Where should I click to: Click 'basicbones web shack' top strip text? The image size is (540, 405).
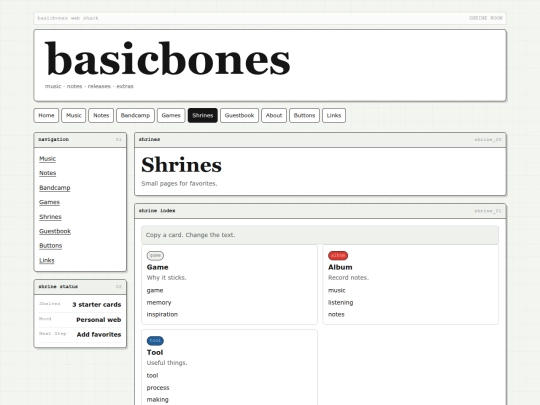[68, 18]
